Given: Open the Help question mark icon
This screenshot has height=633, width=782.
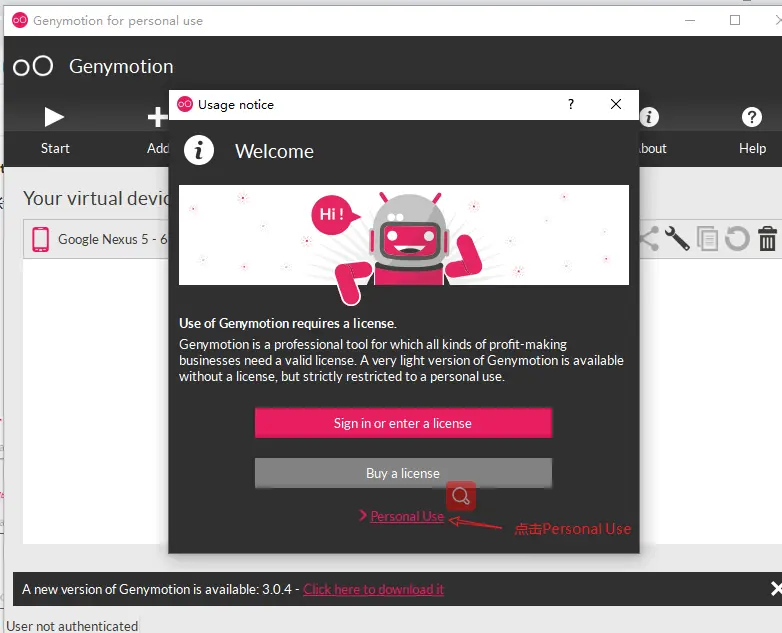Looking at the screenshot, I should tap(752, 117).
